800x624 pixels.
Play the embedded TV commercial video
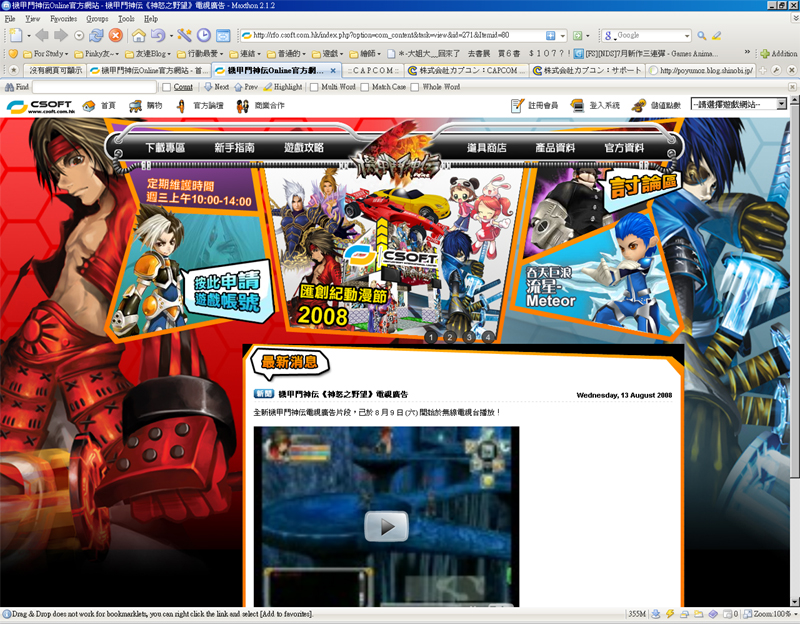(x=386, y=526)
